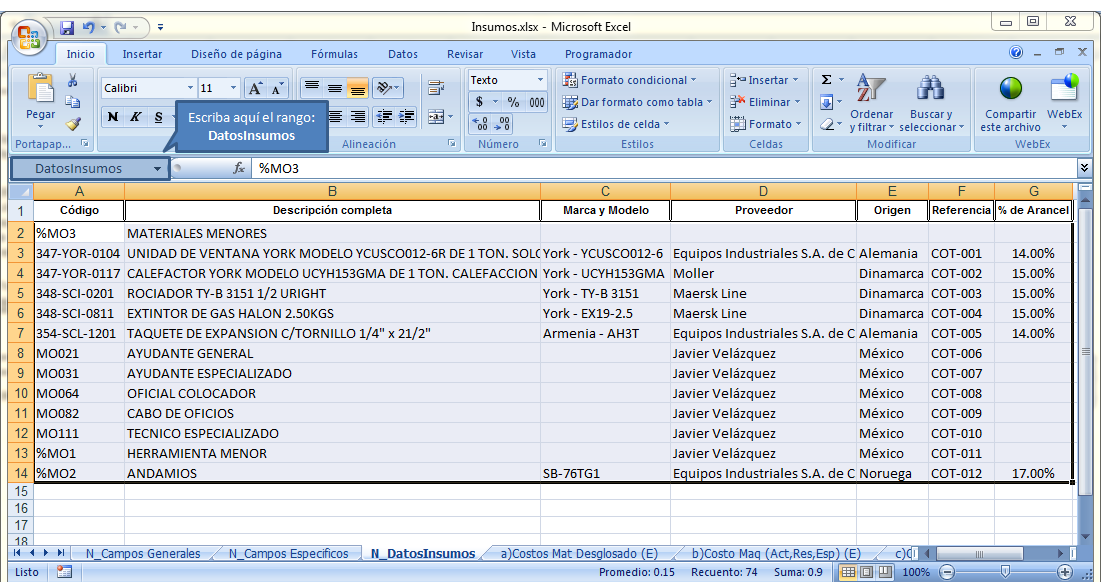The image size is (1101, 582).
Task: Switch to Fórmulas tab
Action: coord(334,54)
